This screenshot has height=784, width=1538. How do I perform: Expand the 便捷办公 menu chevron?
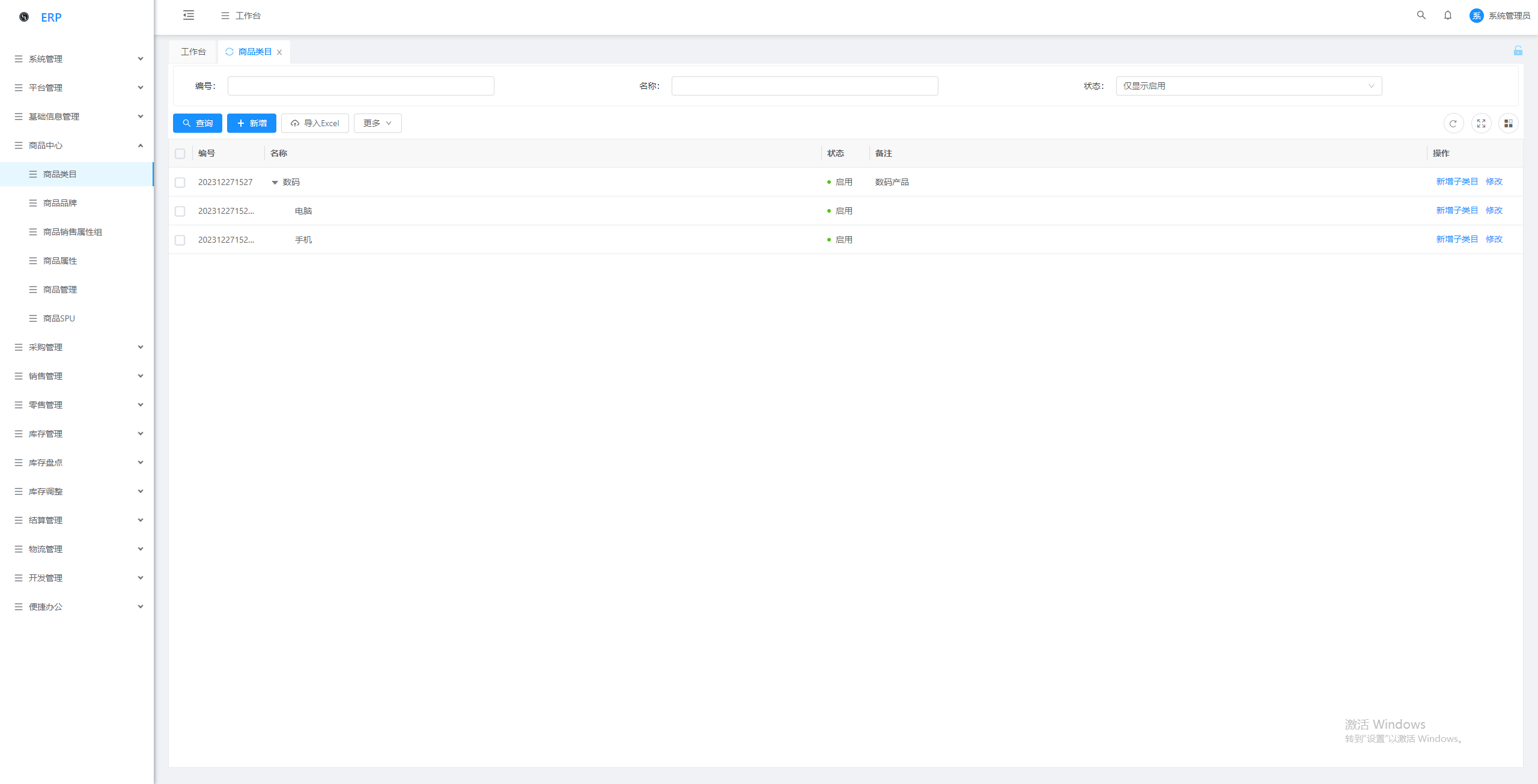[x=141, y=607]
